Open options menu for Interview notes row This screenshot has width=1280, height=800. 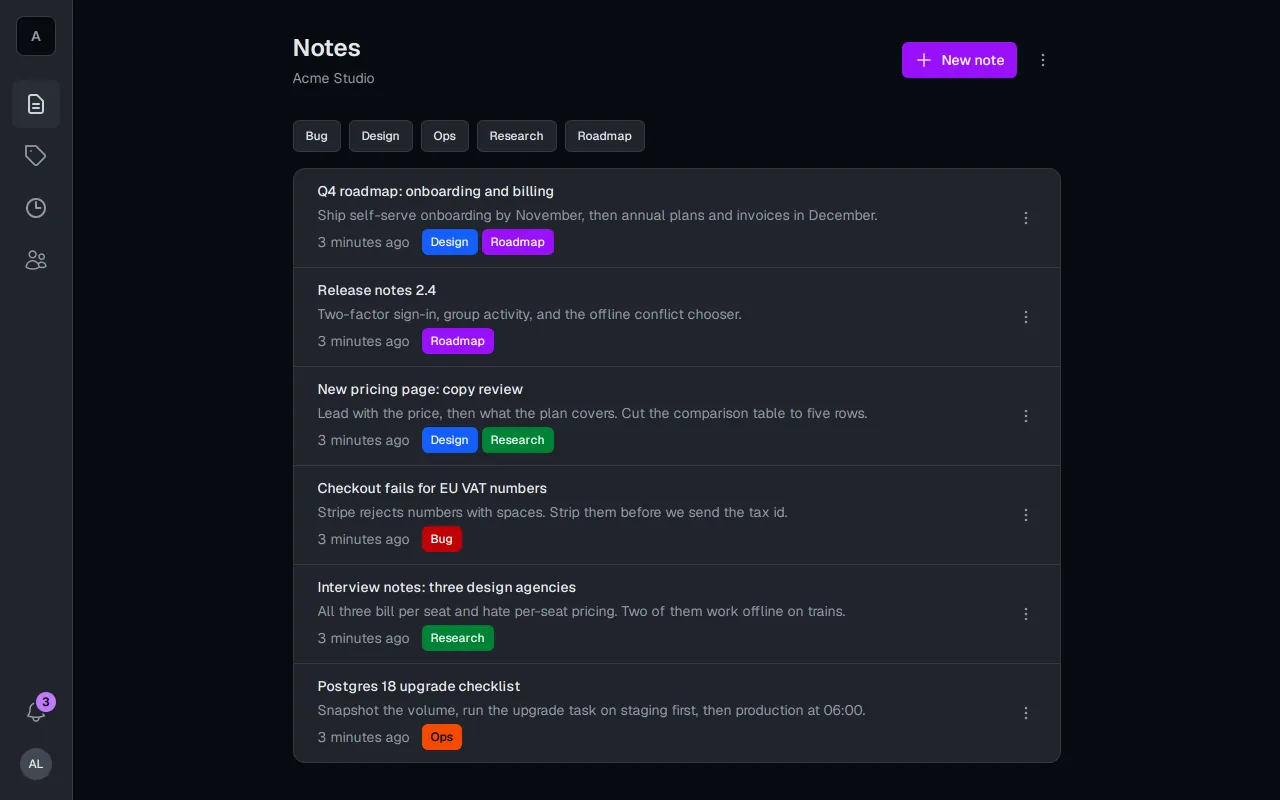pos(1026,614)
